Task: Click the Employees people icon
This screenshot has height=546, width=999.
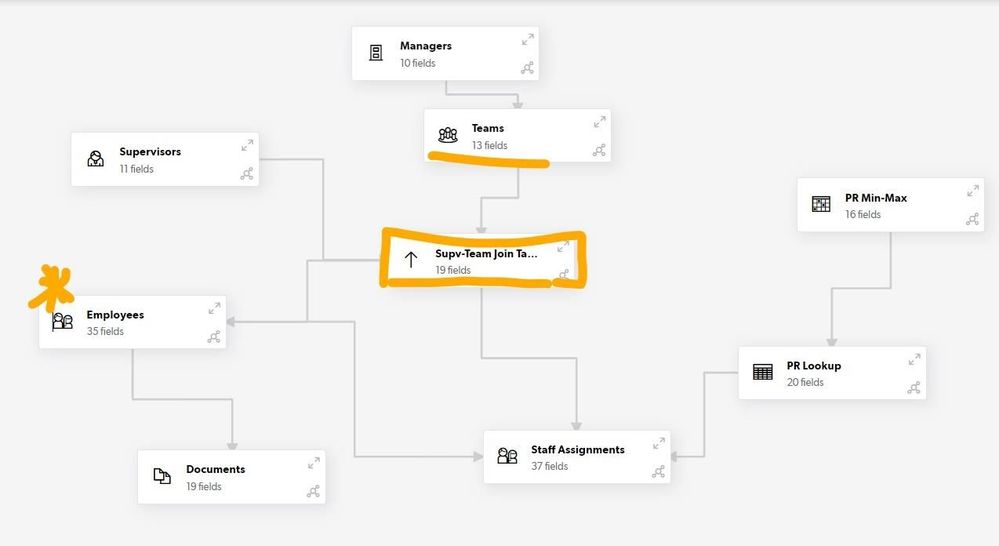Action: [62, 321]
